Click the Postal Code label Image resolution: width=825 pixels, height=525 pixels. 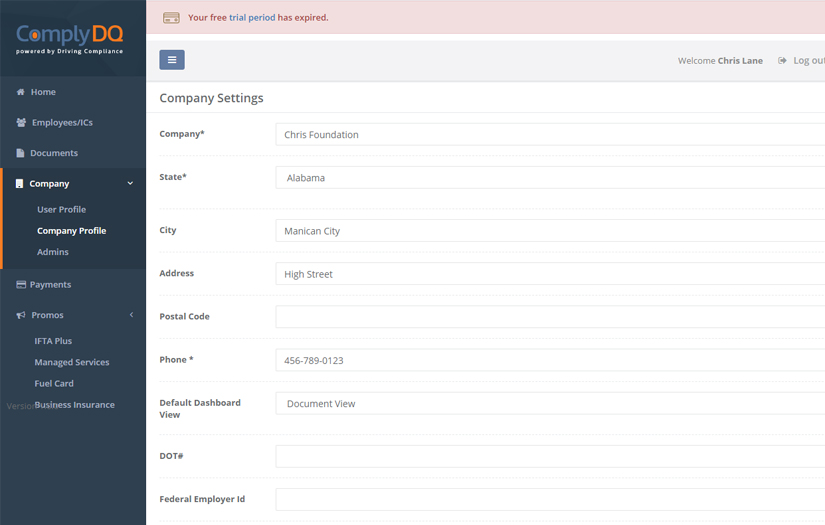pos(185,316)
